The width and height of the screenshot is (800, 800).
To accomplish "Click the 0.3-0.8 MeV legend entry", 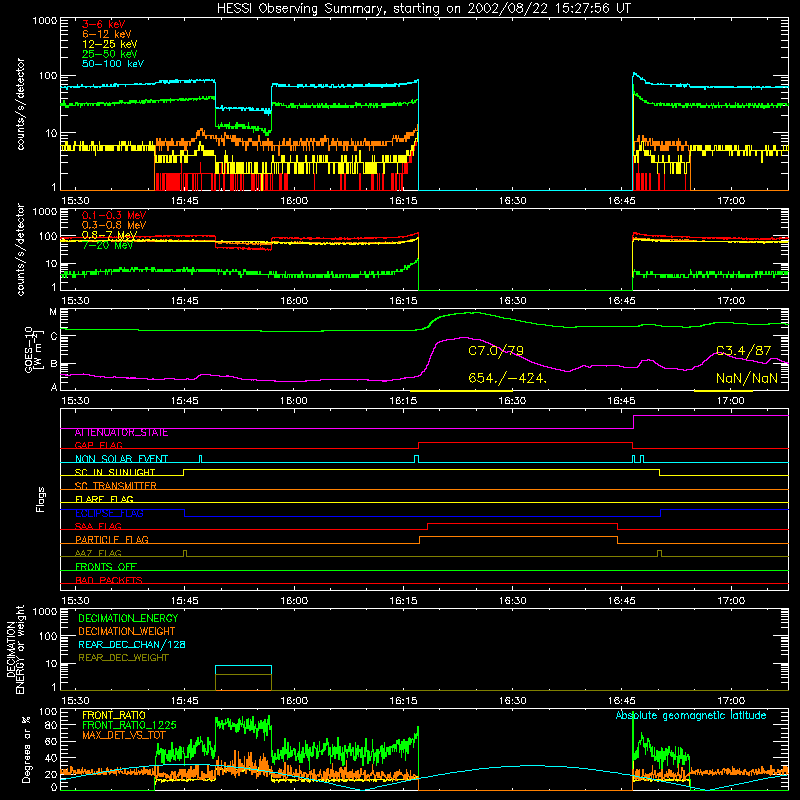I will (x=114, y=225).
